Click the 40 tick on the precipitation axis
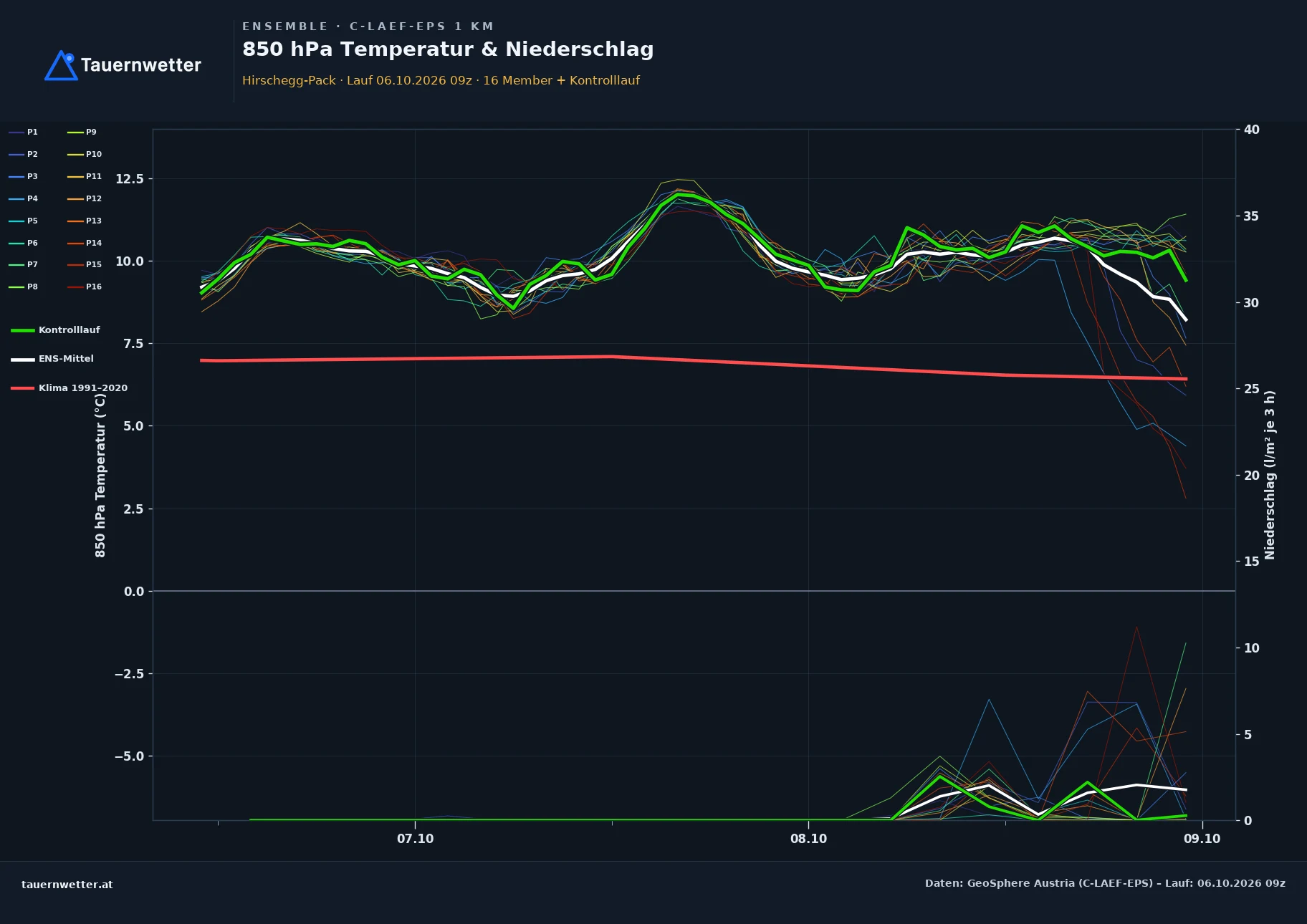 pos(1252,130)
